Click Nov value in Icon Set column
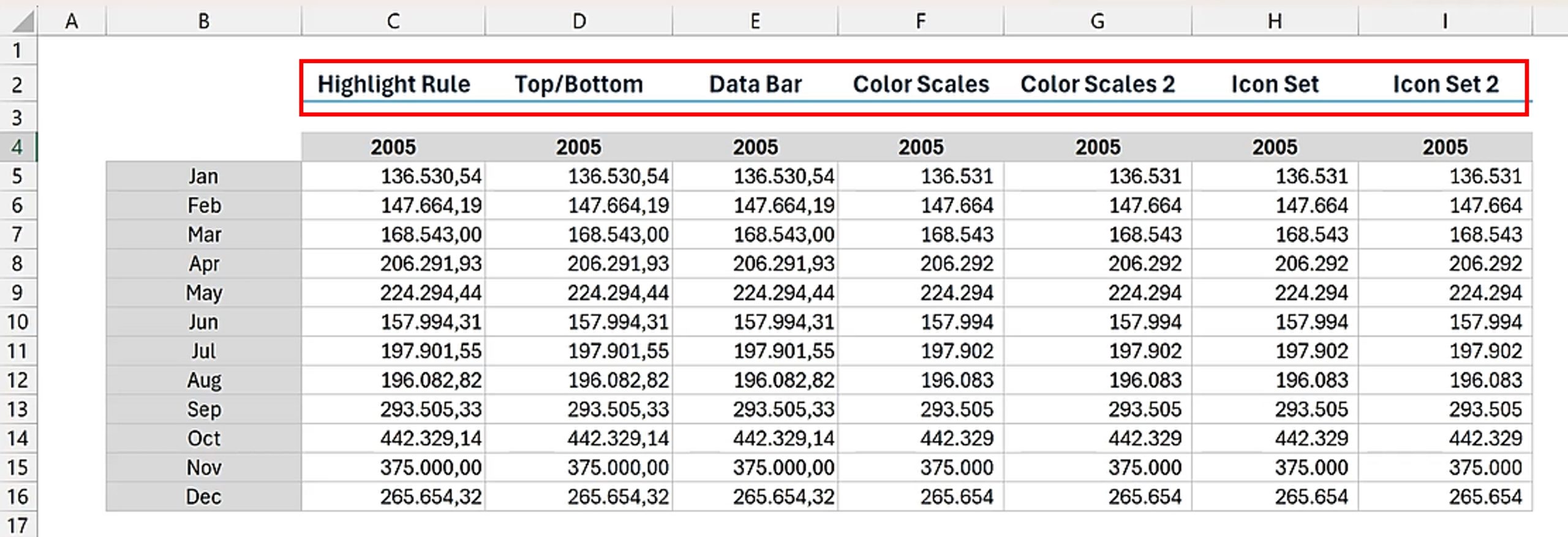The width and height of the screenshot is (1568, 537). pyautogui.click(x=1311, y=468)
